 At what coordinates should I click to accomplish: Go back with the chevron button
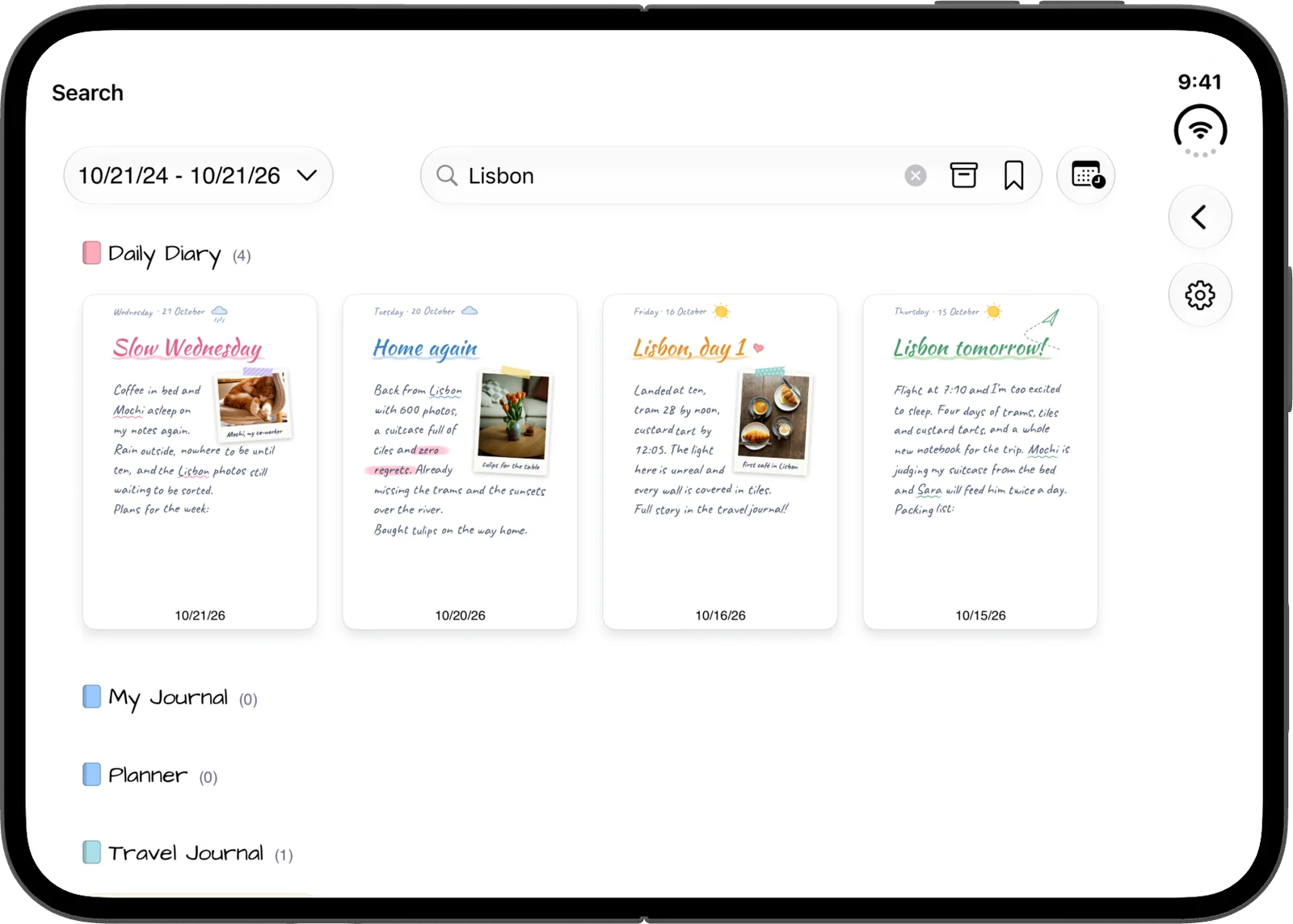tap(1200, 217)
